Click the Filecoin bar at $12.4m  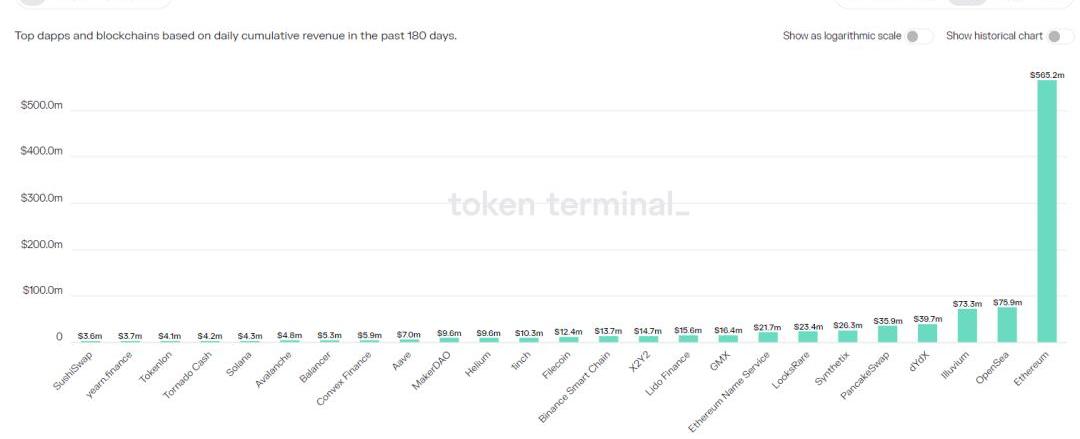(x=568, y=339)
